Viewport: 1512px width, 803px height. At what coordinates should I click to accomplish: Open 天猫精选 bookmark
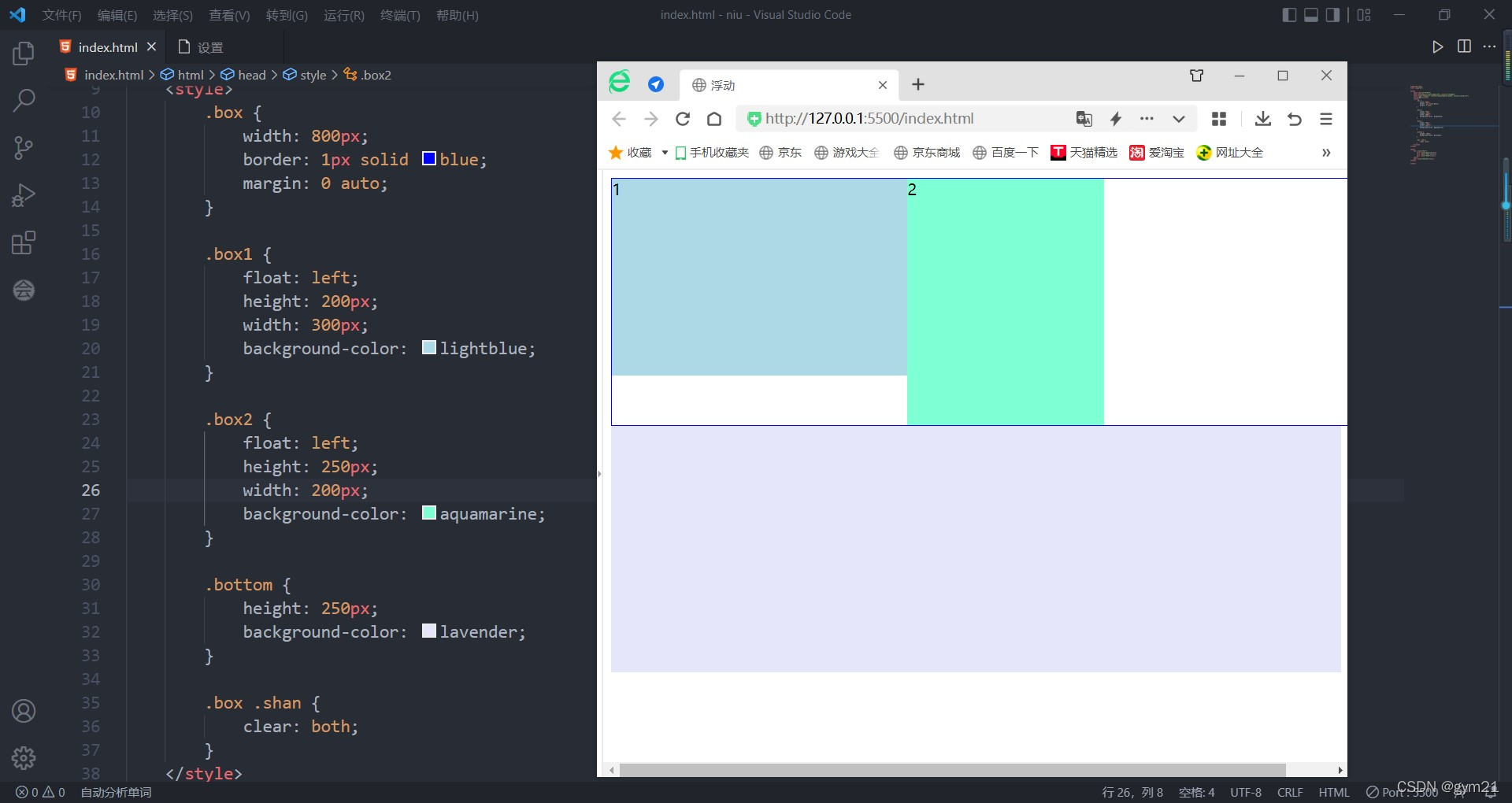click(1084, 153)
